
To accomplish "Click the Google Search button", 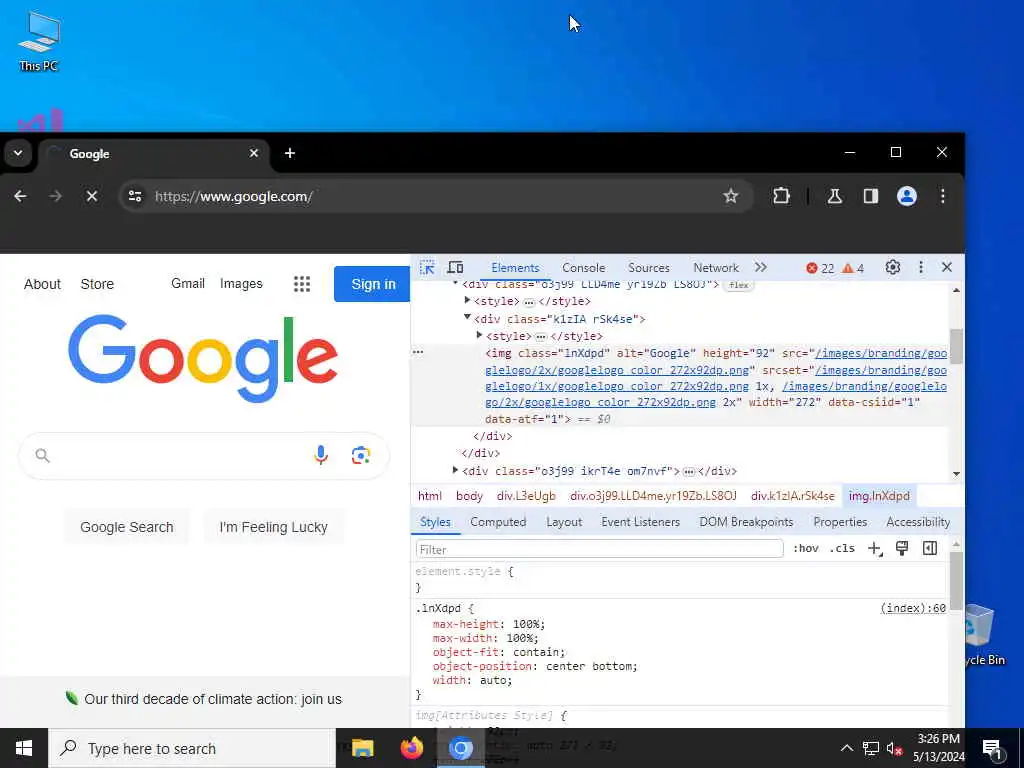I will point(127,527).
